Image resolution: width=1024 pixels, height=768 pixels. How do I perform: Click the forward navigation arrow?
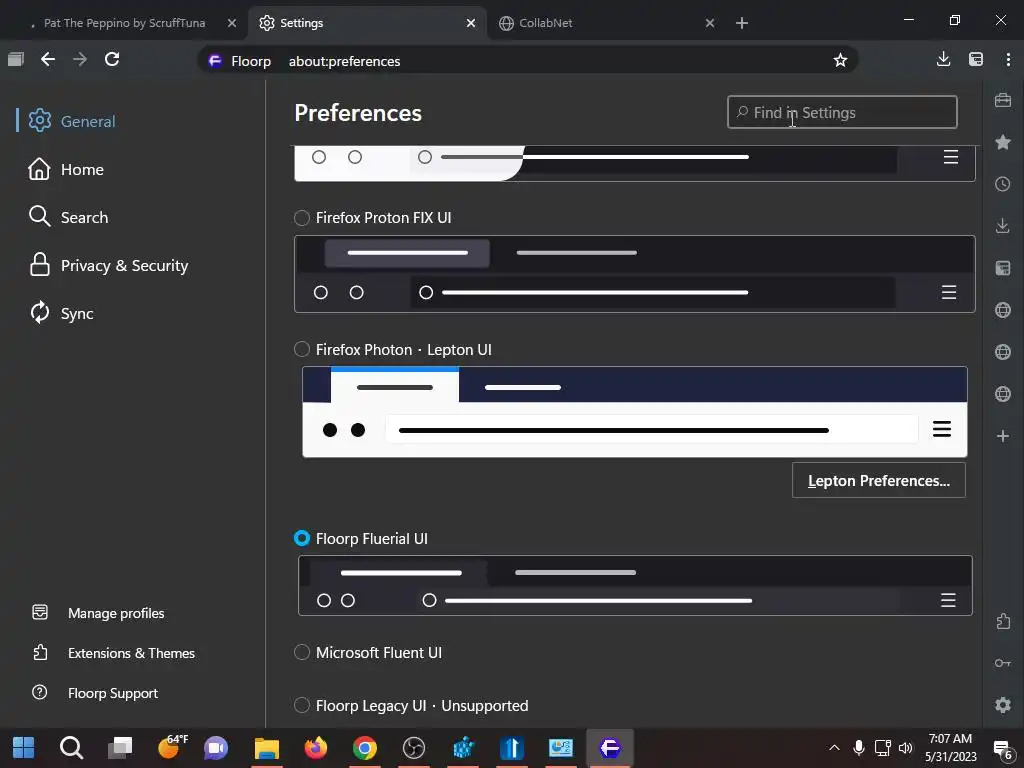80,59
